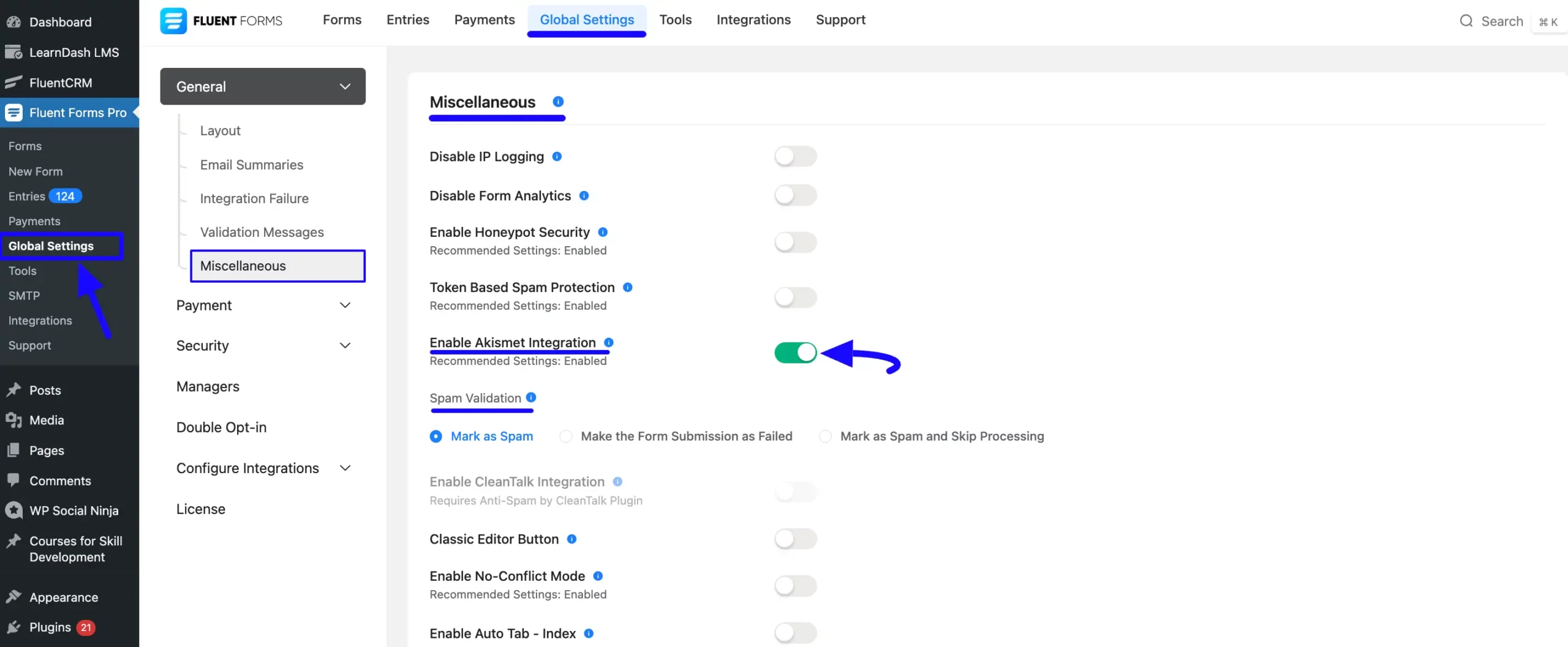The image size is (1568, 647).
Task: Click New Form in WordPress sidebar
Action: 36,171
